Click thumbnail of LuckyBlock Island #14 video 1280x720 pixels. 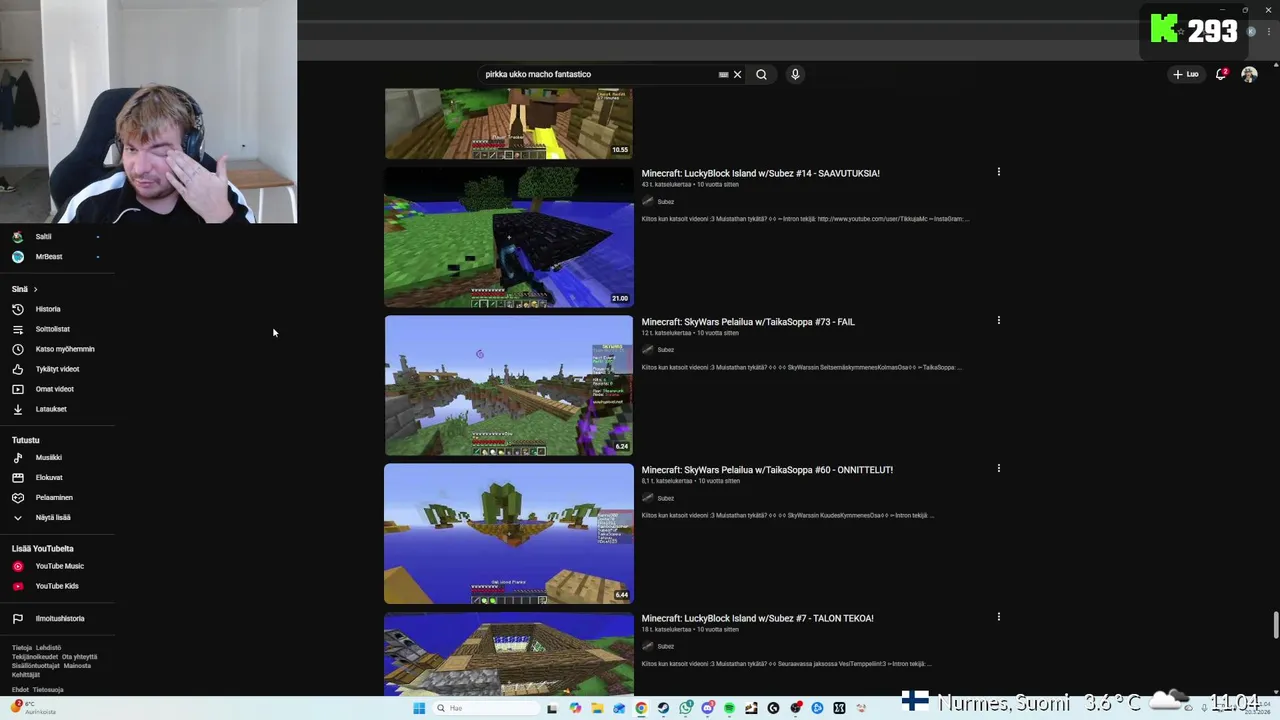pyautogui.click(x=509, y=237)
